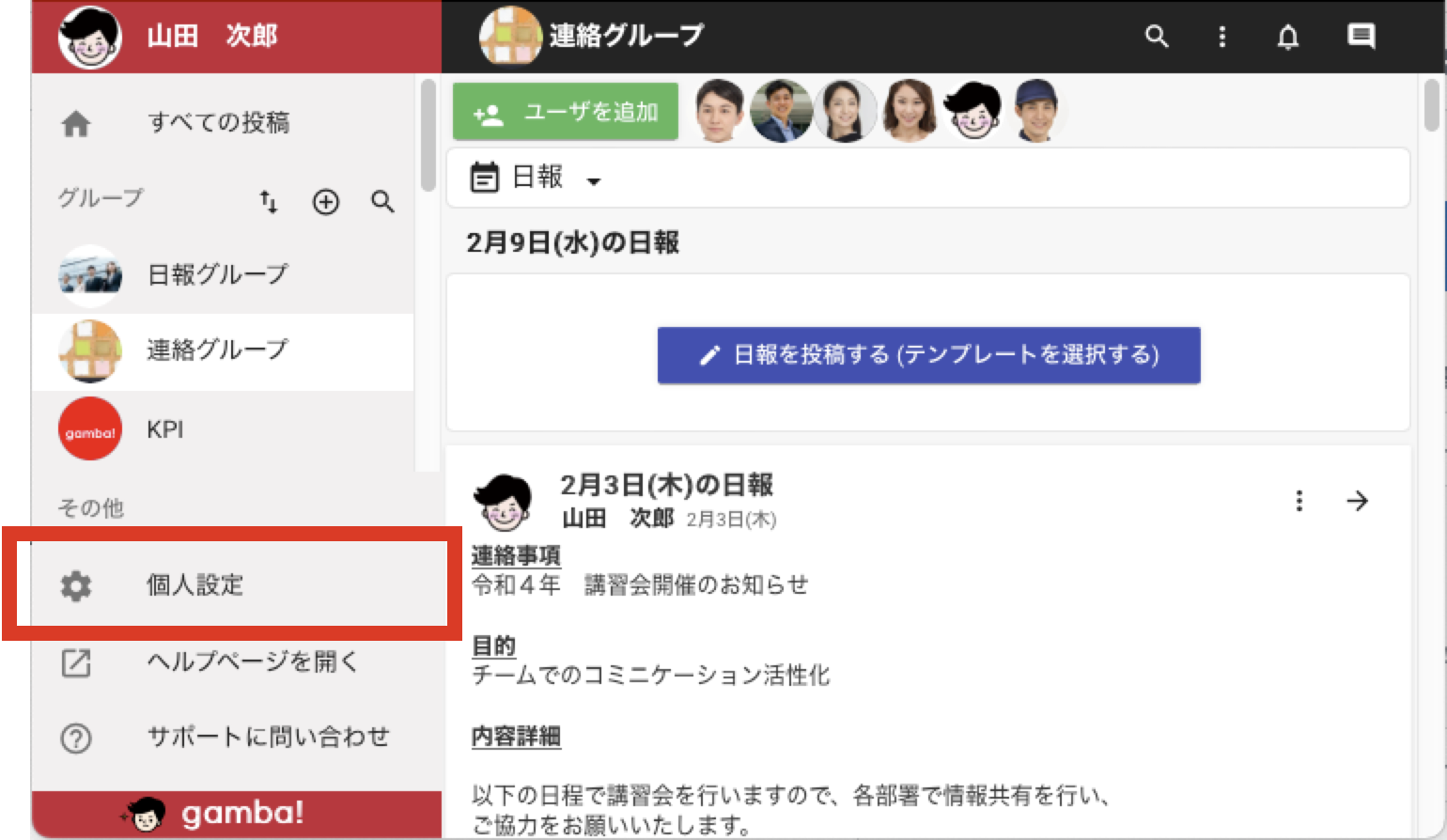Click the search icon in top header
Screen dimensions: 1447x840
[x=1157, y=37]
